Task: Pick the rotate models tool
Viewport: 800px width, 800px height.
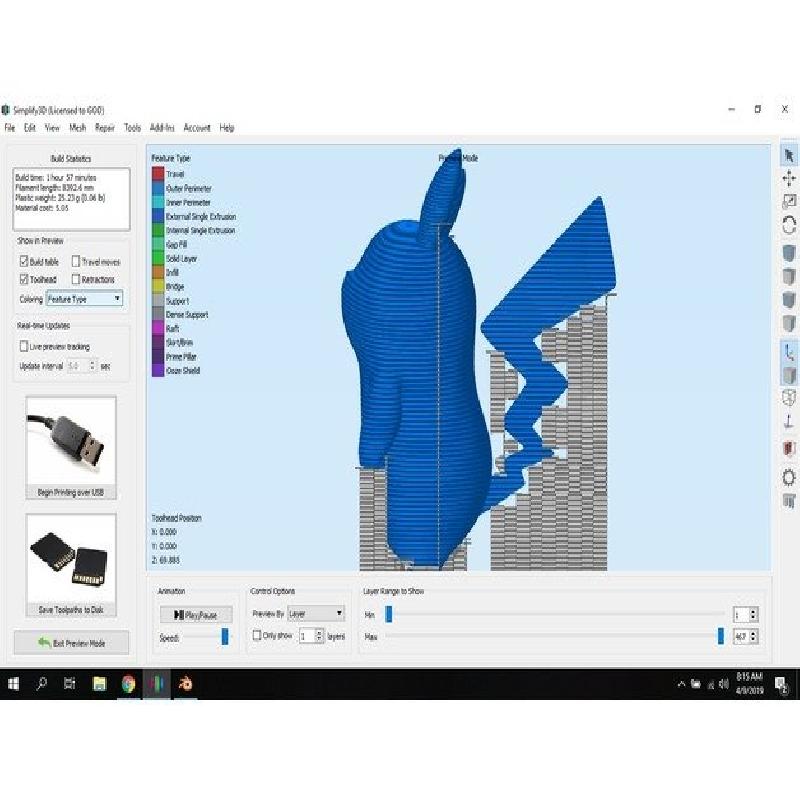Action: pos(789,224)
